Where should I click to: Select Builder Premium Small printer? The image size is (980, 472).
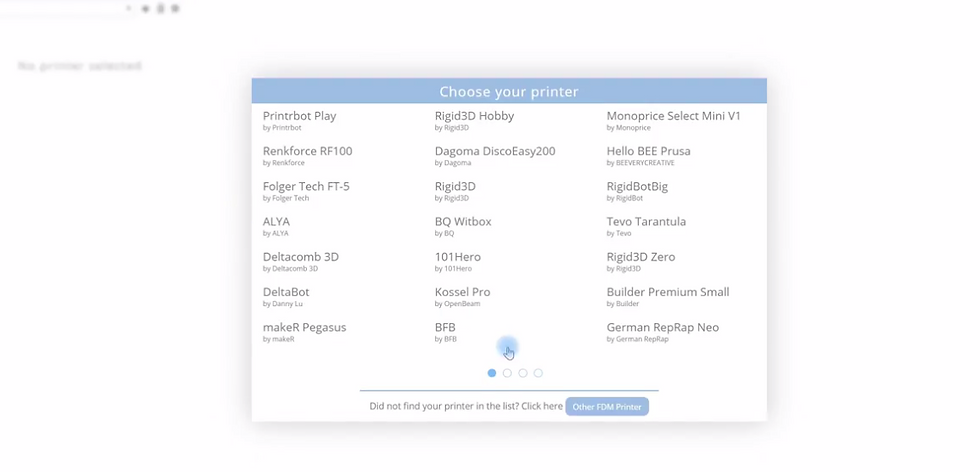point(668,296)
